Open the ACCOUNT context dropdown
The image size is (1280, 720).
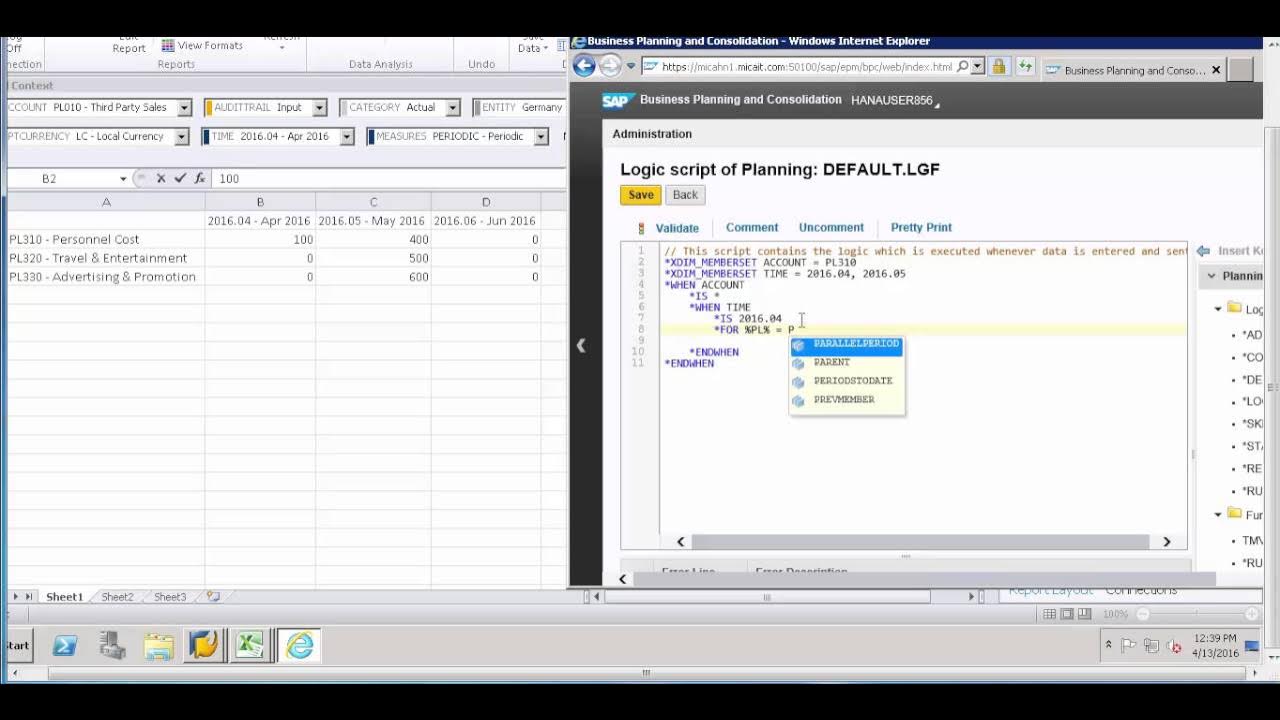(184, 107)
